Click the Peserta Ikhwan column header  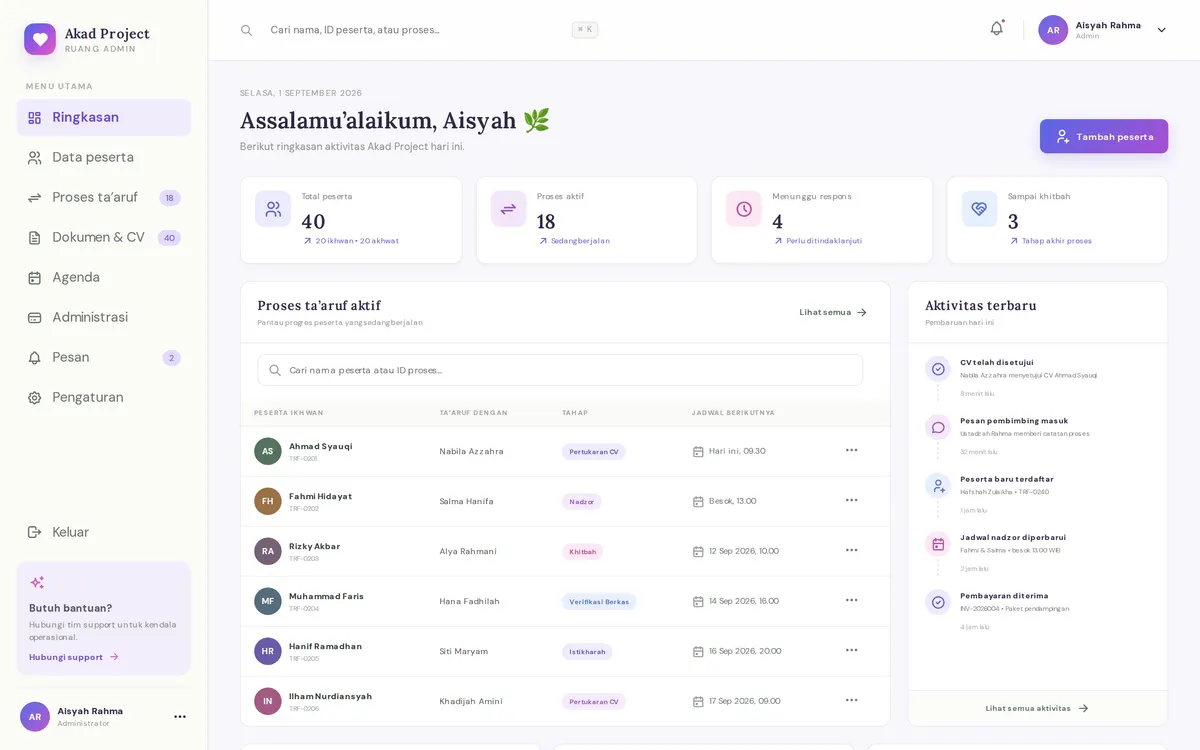pos(289,412)
